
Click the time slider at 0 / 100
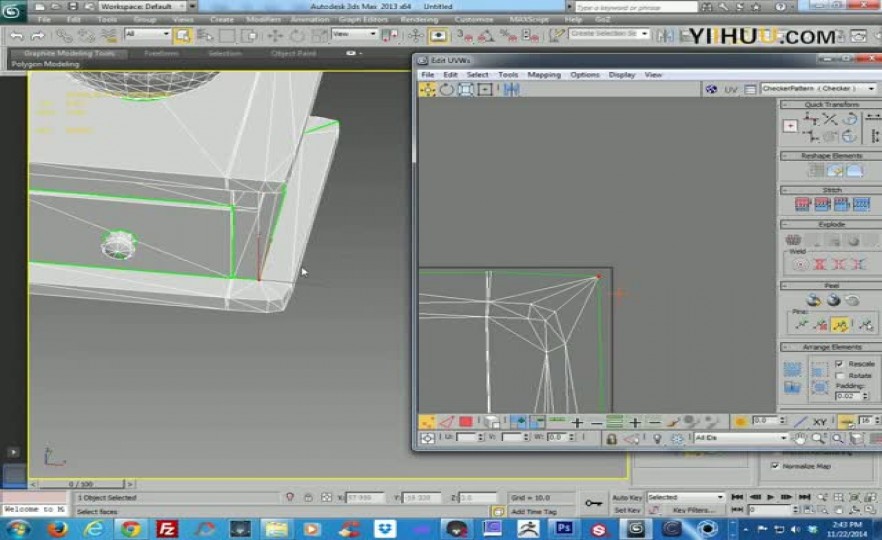pyautogui.click(x=82, y=484)
